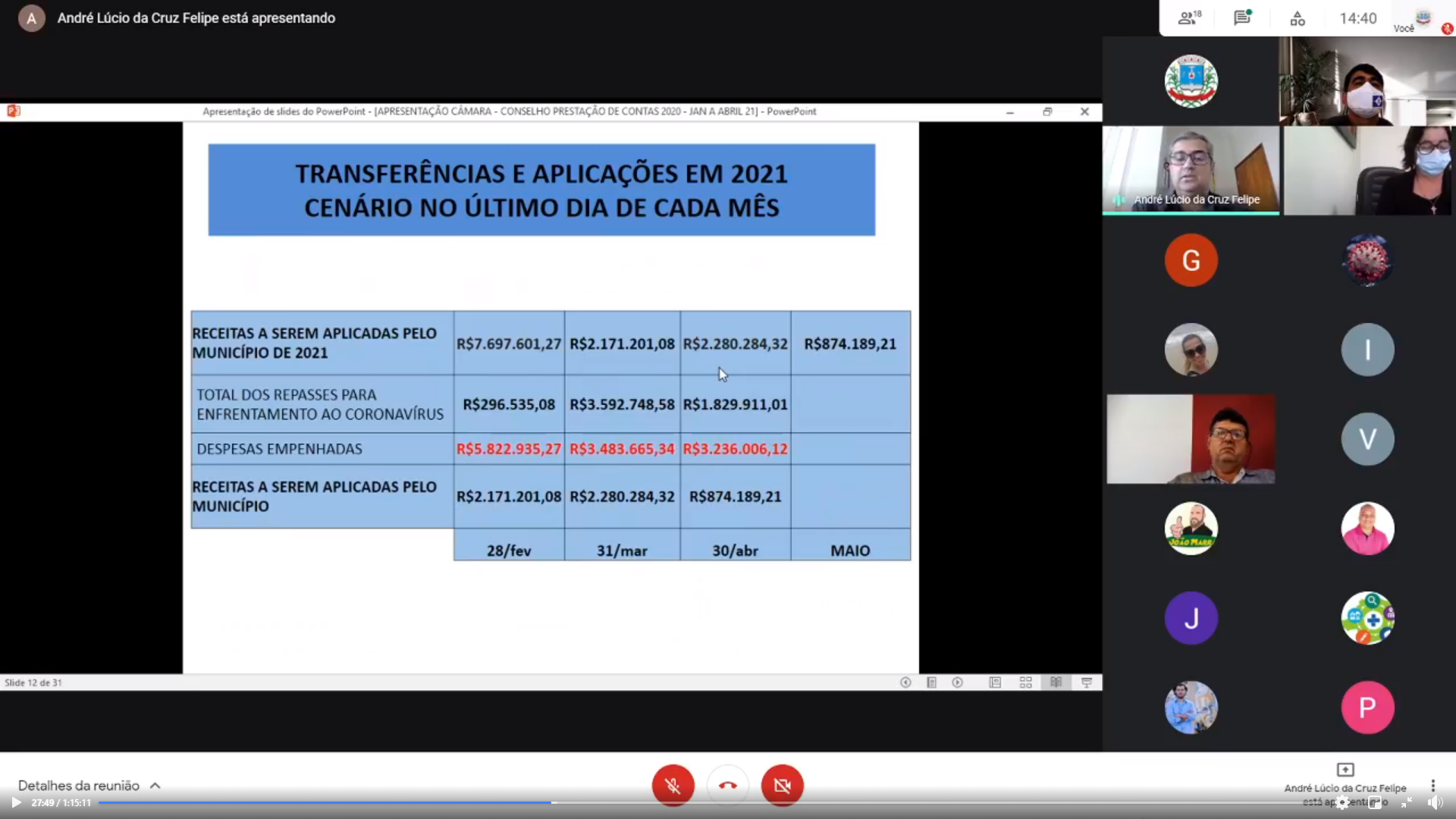Select the colorful health icons avatar
The image size is (1456, 819).
[1367, 618]
